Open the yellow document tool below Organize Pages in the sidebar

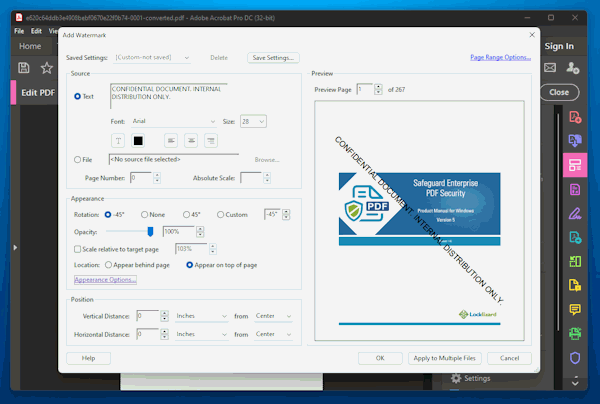(575, 285)
